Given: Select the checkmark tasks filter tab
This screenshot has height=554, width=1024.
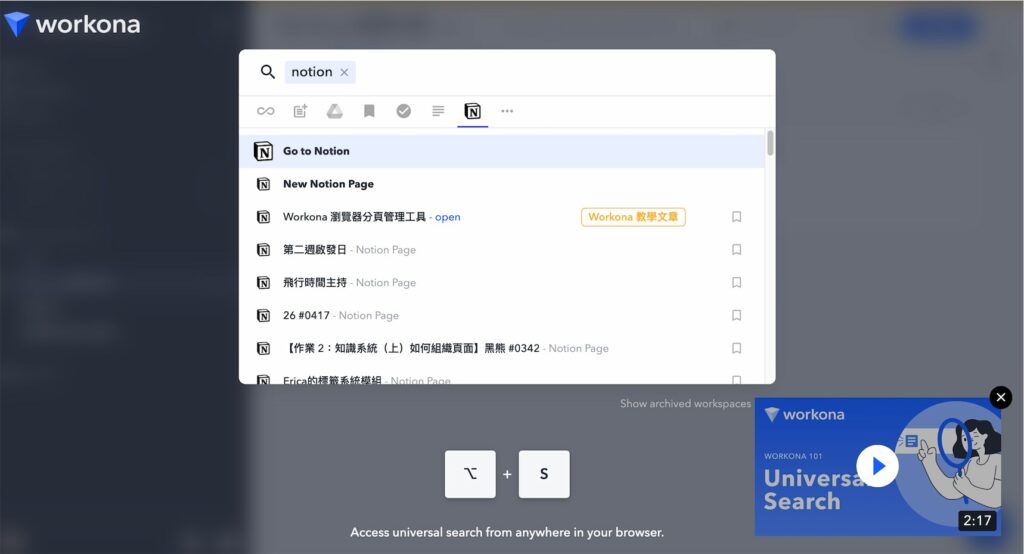Looking at the screenshot, I should [x=404, y=111].
